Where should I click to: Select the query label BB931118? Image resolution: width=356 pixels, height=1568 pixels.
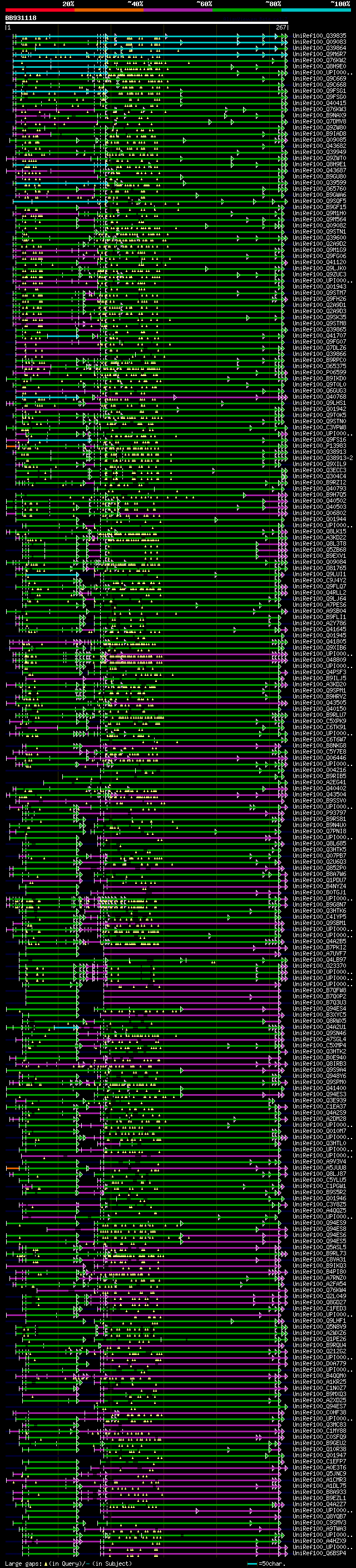(x=21, y=18)
